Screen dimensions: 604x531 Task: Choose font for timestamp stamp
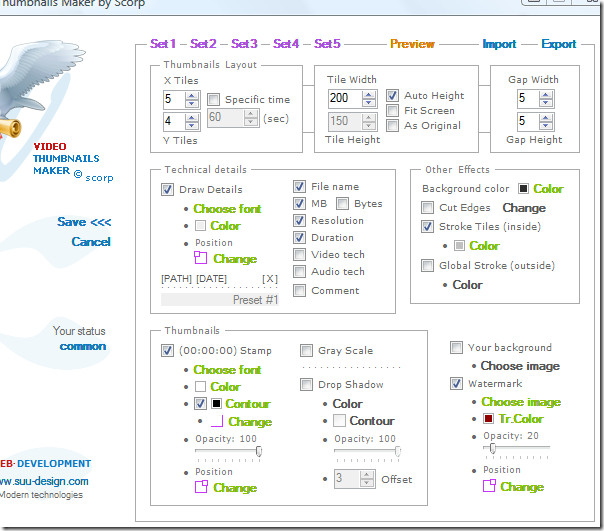tap(227, 370)
